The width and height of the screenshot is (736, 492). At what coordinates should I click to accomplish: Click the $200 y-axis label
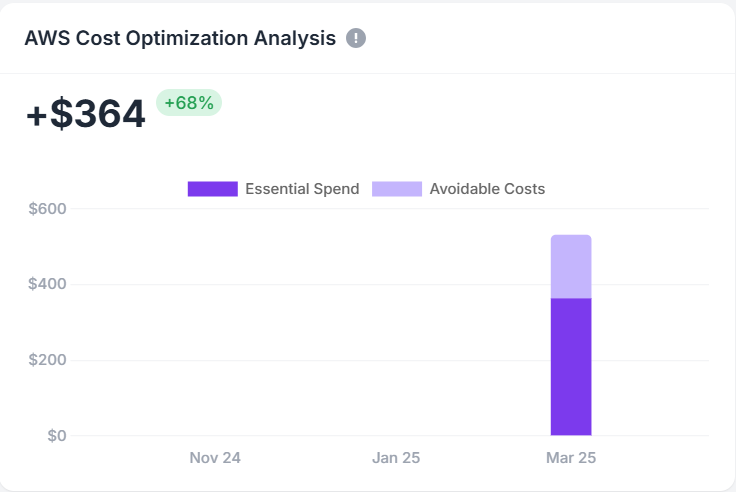(47, 360)
